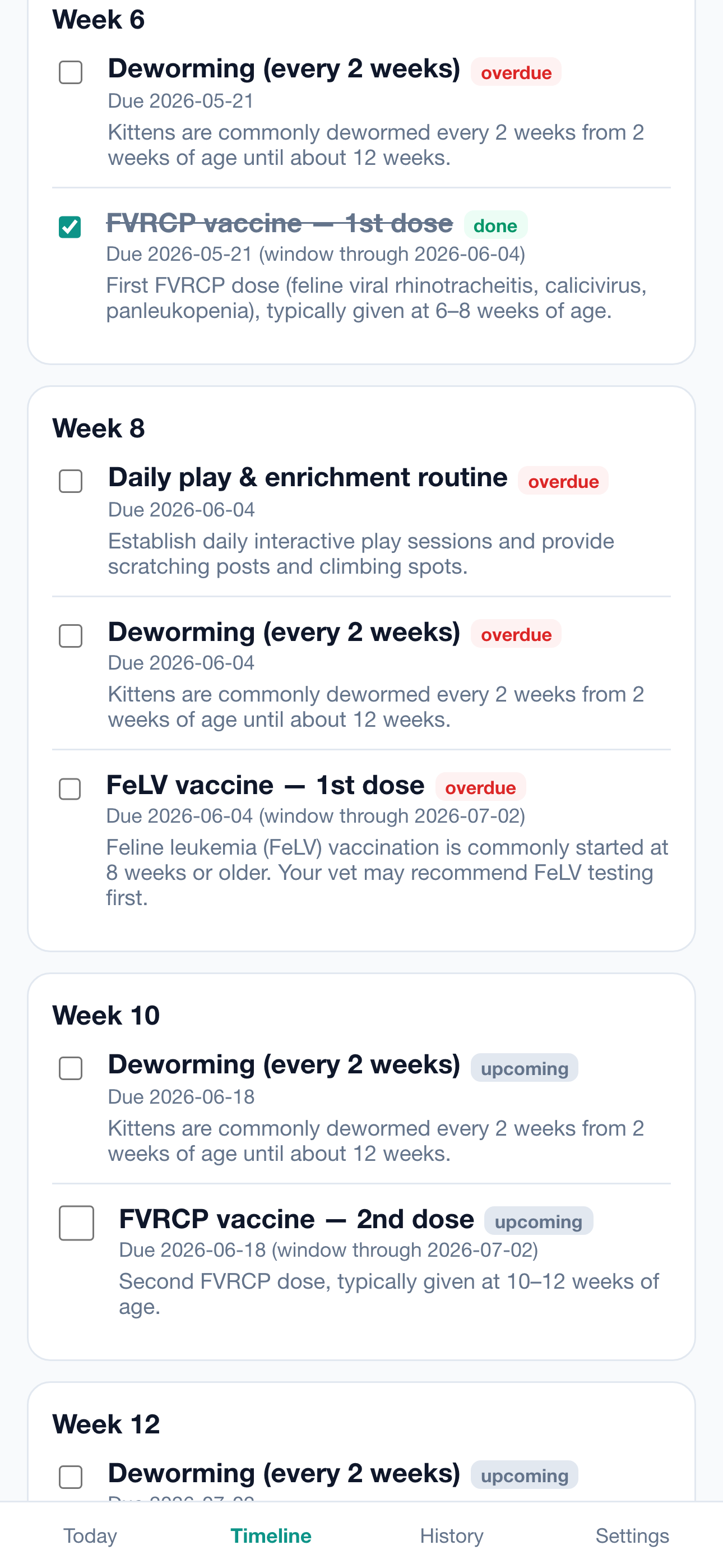Uncheck FVRCP vaccine 1st dose
Screen dimensions: 723x1568
coord(70,227)
